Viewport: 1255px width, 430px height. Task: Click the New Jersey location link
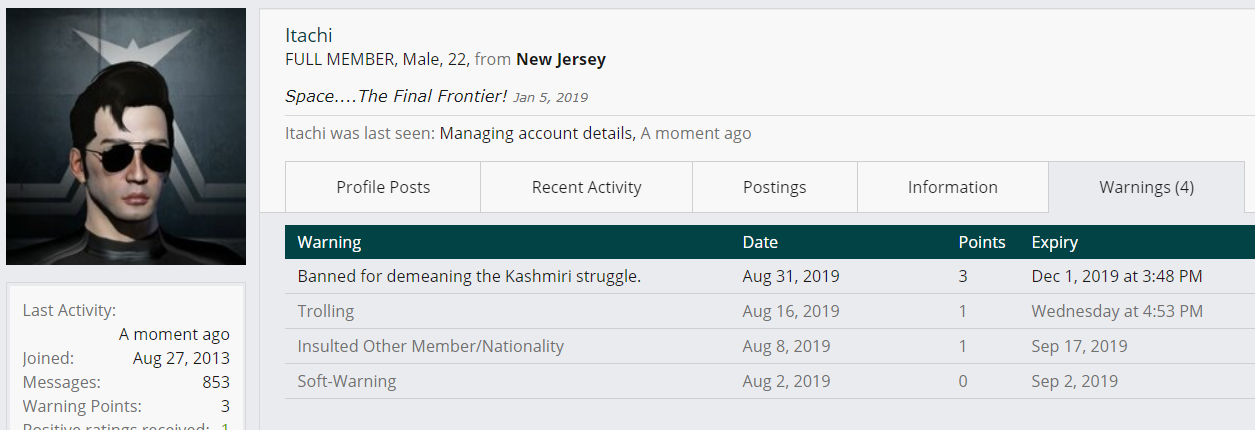click(561, 59)
